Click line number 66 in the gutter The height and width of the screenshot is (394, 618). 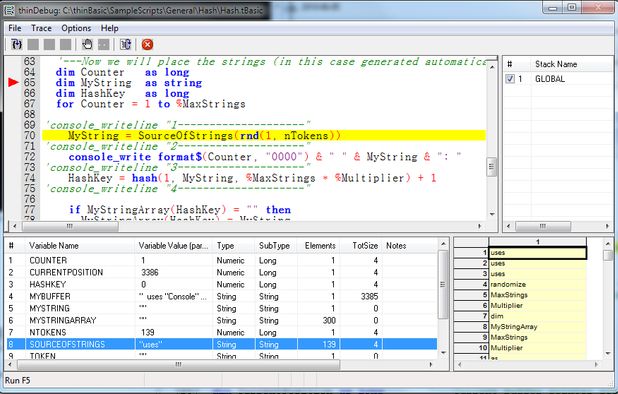pos(30,93)
